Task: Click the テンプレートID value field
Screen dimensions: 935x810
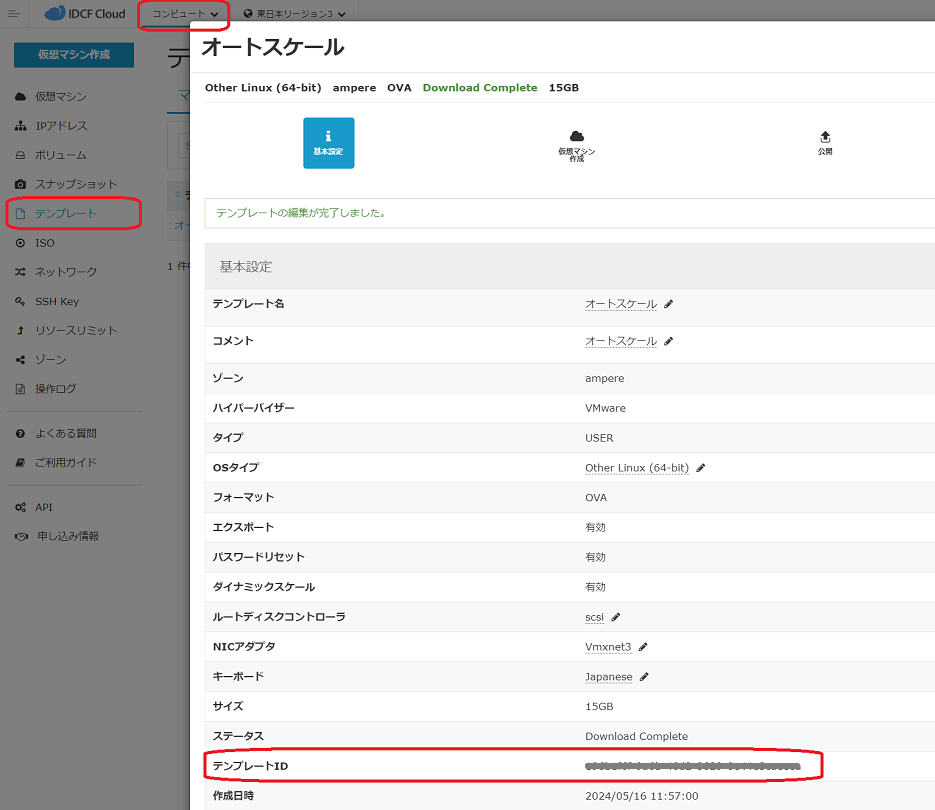Action: point(693,766)
